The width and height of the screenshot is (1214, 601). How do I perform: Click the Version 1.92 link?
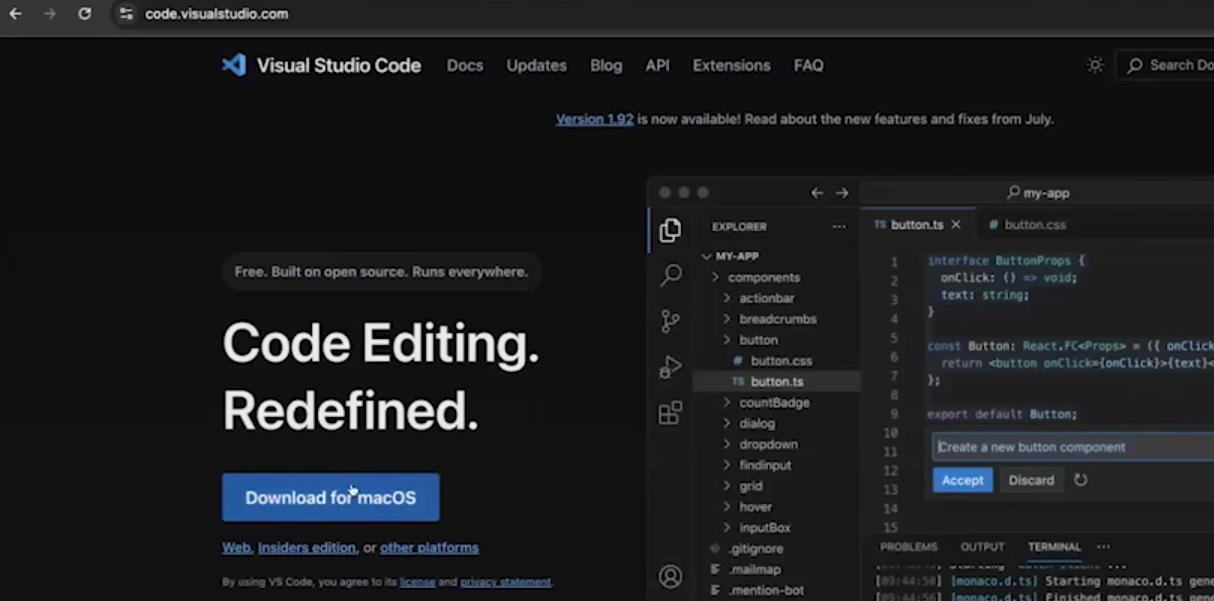[x=595, y=119]
